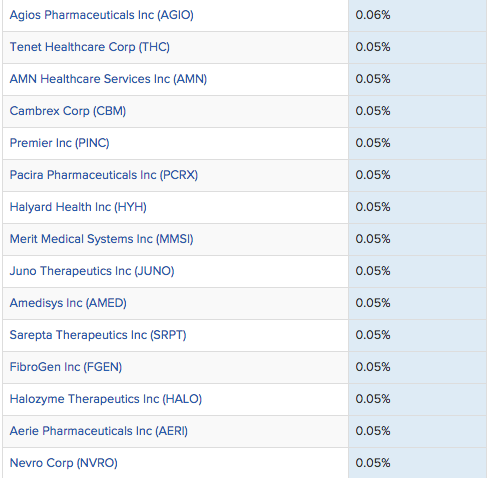The height and width of the screenshot is (478, 491).
Task: Select Halozyme Therapeutics Inc (HALO) link
Action: (106, 399)
